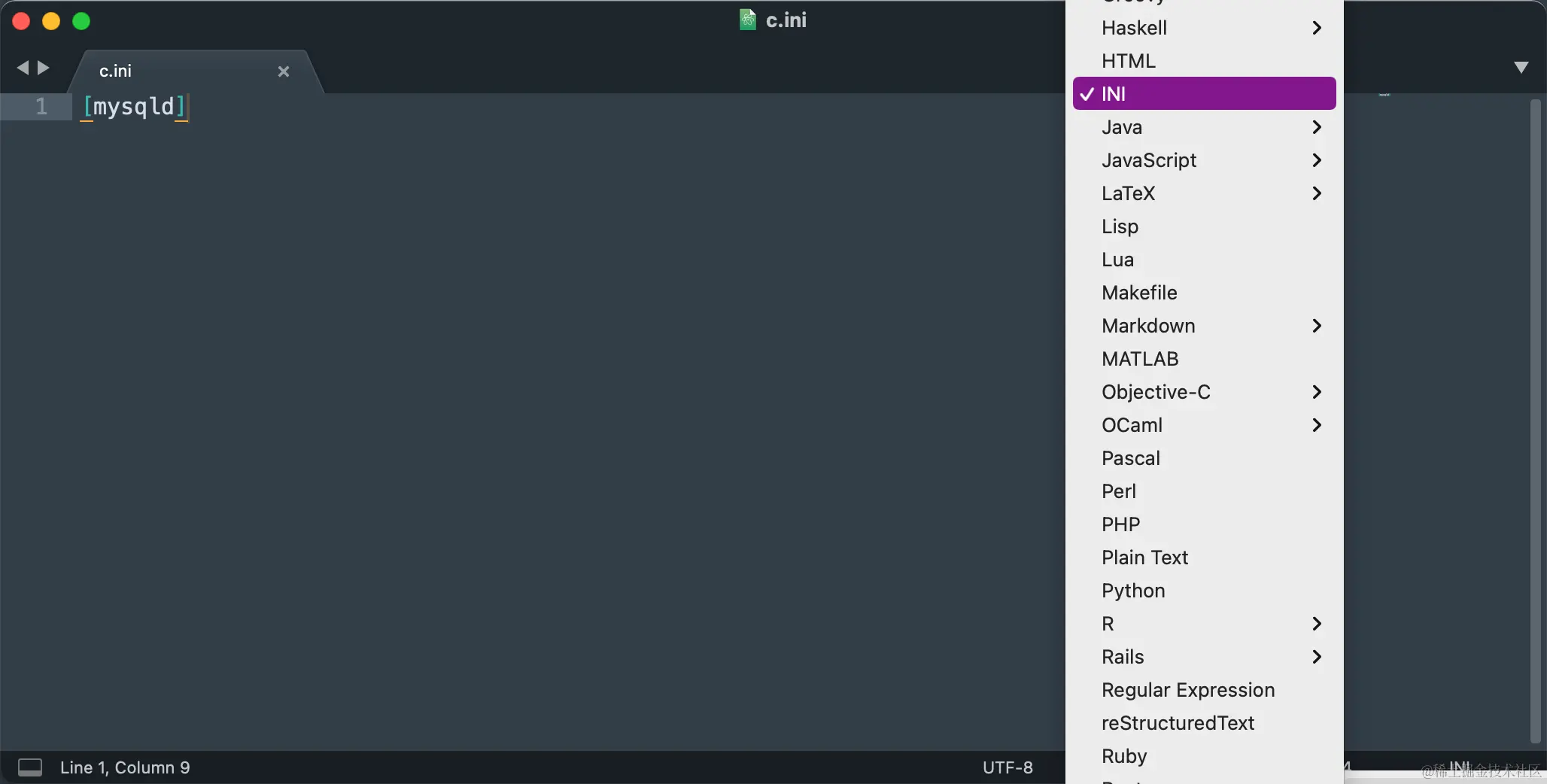This screenshot has width=1547, height=784.
Task: Choose Lua syntax
Action: [1204, 260]
